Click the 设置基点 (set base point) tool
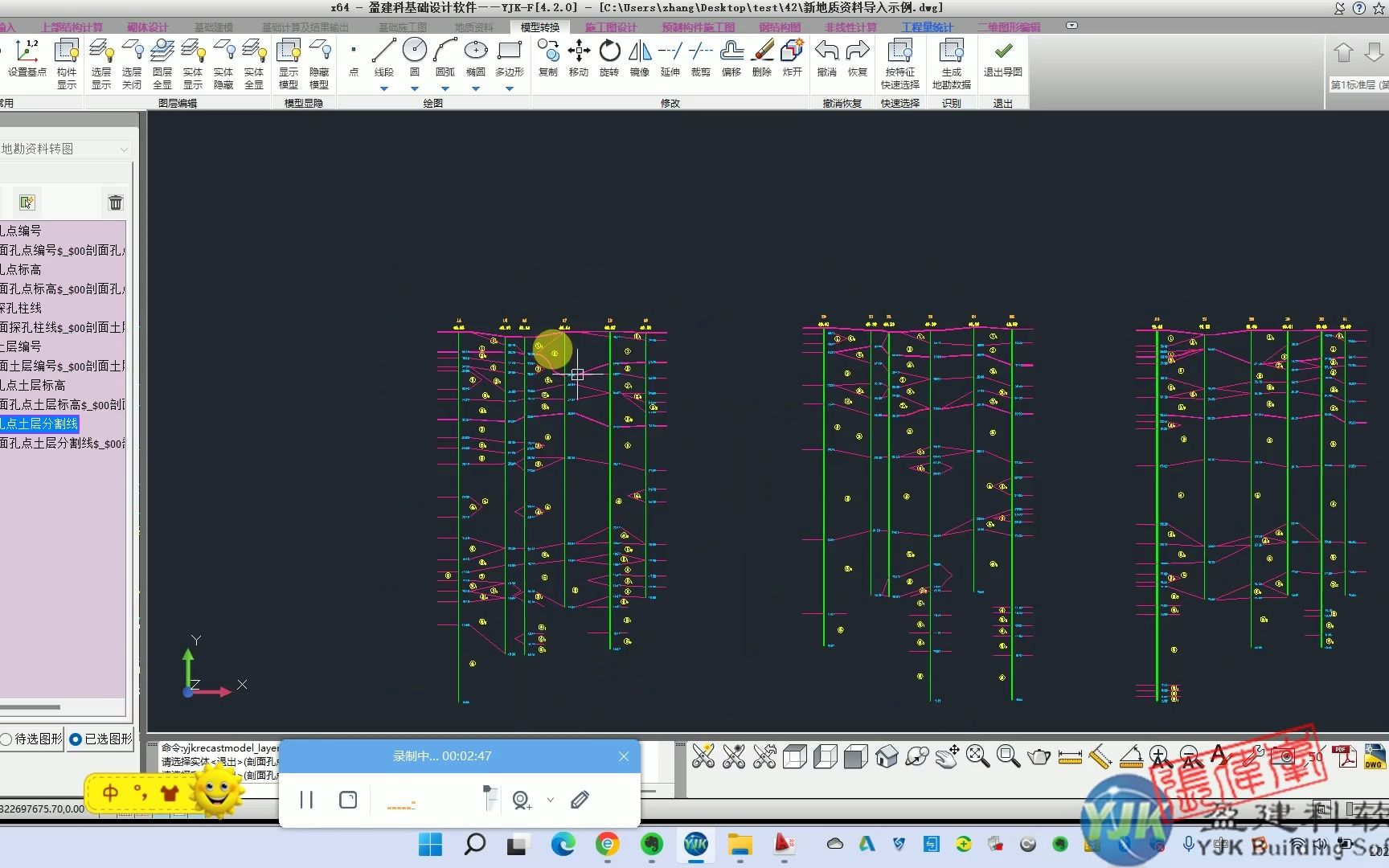The height and width of the screenshot is (868, 1389). [x=27, y=59]
